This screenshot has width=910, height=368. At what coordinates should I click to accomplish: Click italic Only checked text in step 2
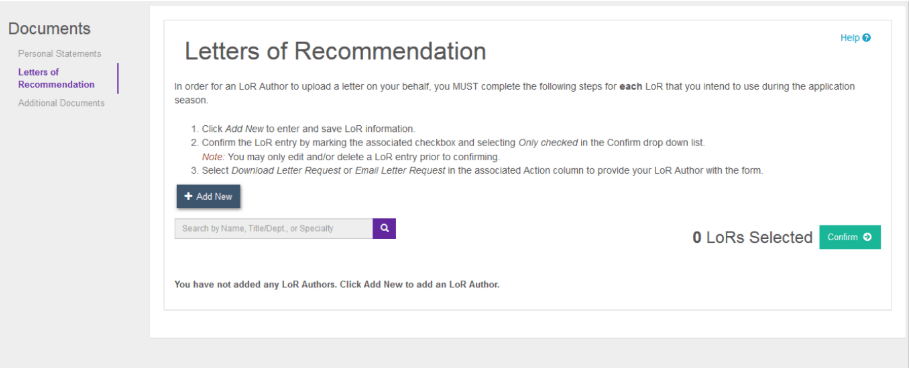click(x=547, y=143)
